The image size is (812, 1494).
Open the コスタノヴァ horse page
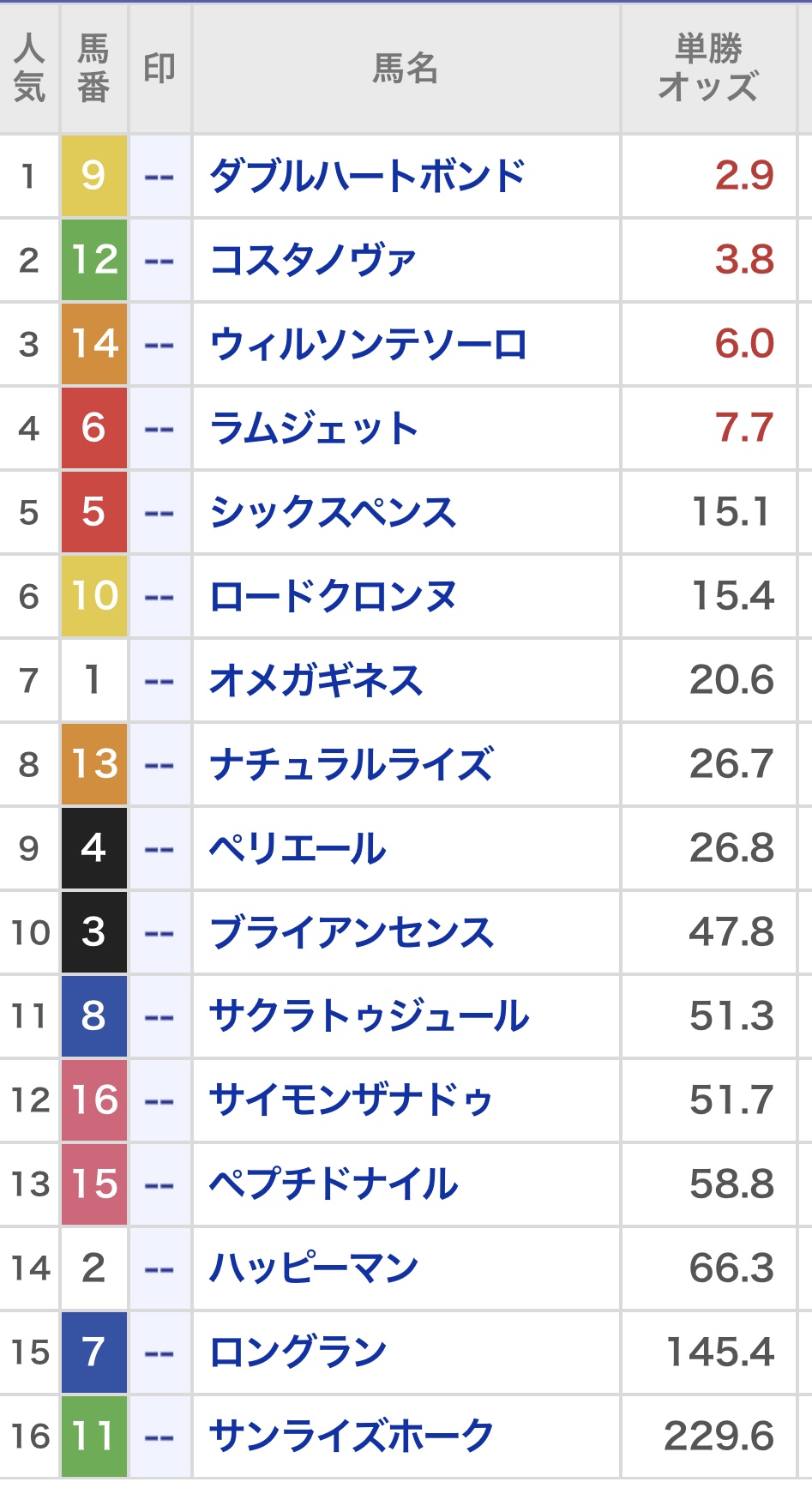tap(313, 260)
